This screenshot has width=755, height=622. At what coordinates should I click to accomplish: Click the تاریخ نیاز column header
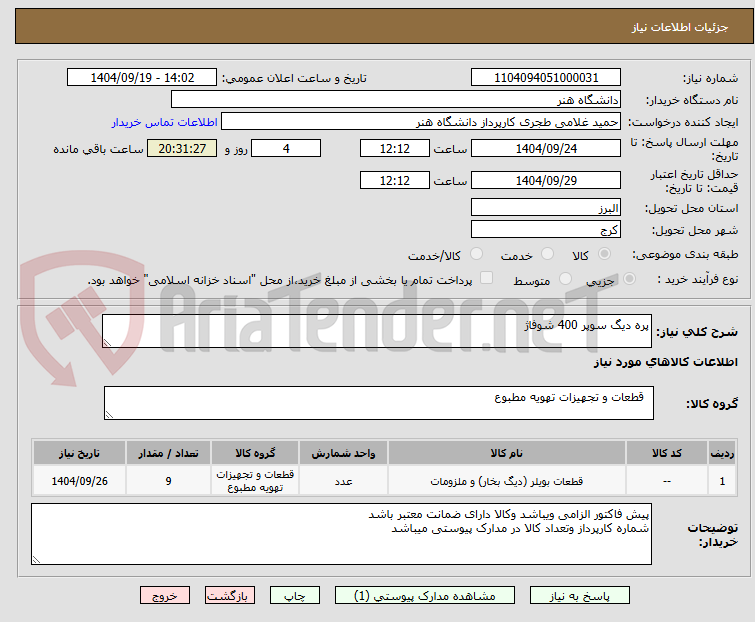coord(79,453)
